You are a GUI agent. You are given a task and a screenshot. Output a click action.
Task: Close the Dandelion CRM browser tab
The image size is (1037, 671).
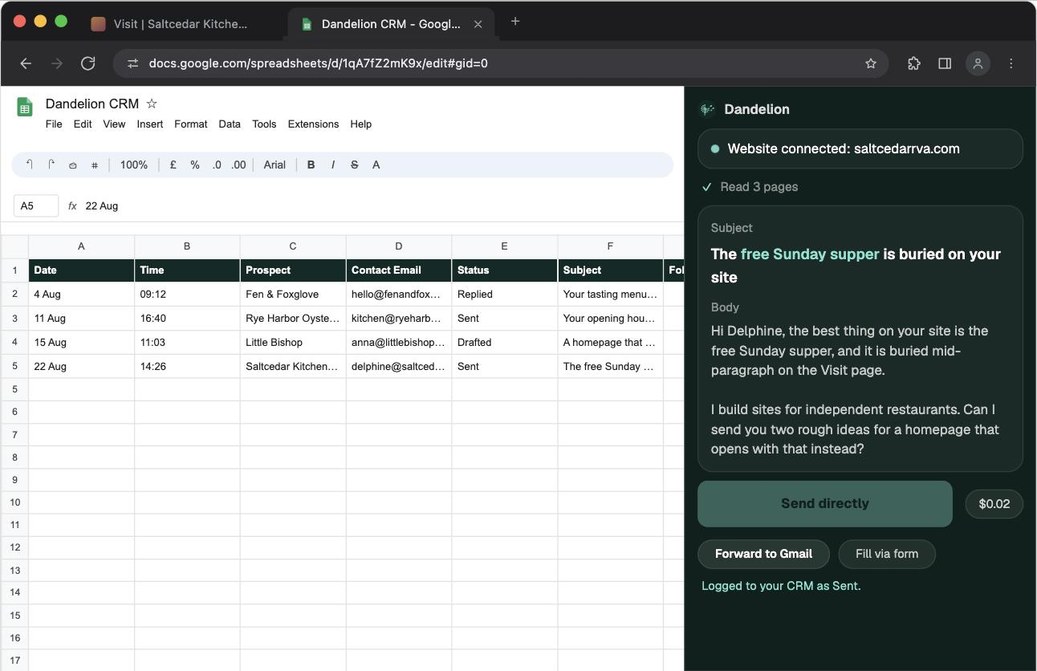477,24
